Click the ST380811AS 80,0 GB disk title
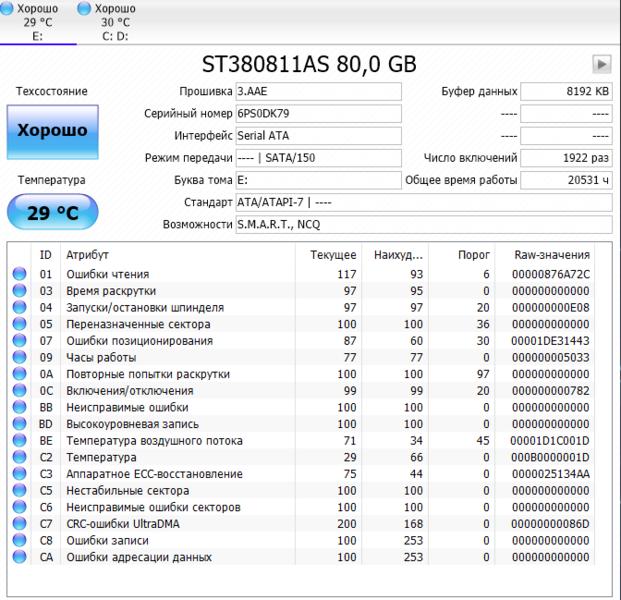This screenshot has width=621, height=600. pyautogui.click(x=309, y=64)
